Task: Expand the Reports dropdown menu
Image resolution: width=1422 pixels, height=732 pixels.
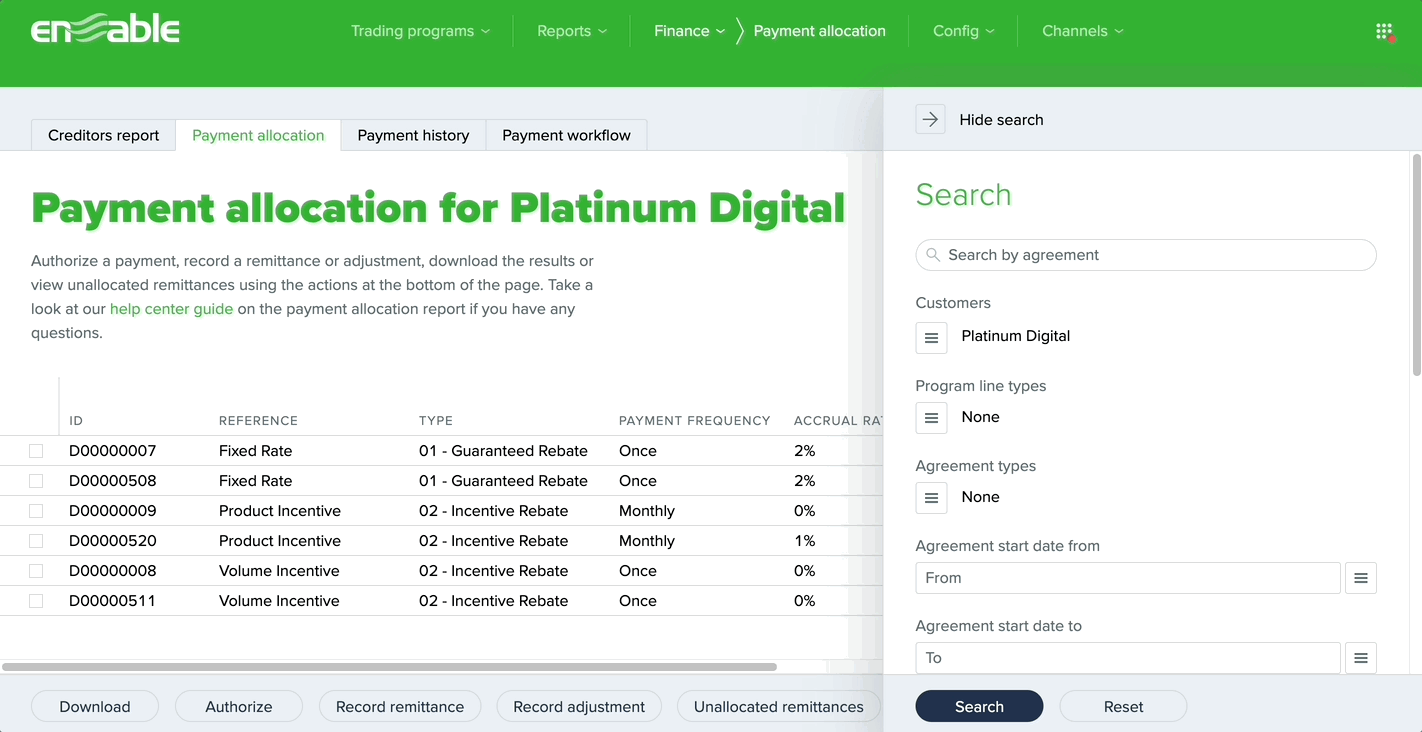Action: pyautogui.click(x=571, y=31)
